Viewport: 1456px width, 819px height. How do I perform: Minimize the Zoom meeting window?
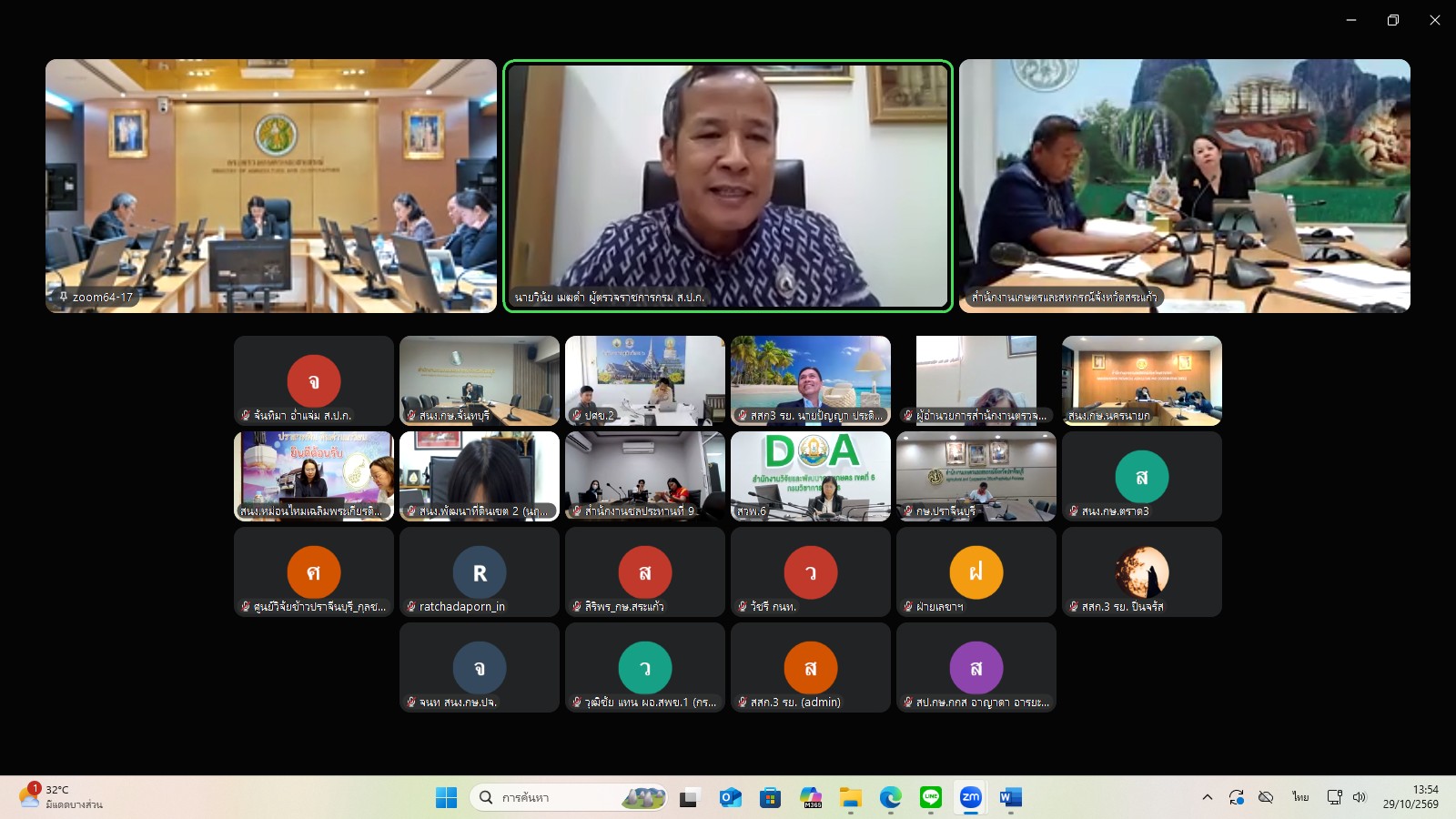(1351, 20)
